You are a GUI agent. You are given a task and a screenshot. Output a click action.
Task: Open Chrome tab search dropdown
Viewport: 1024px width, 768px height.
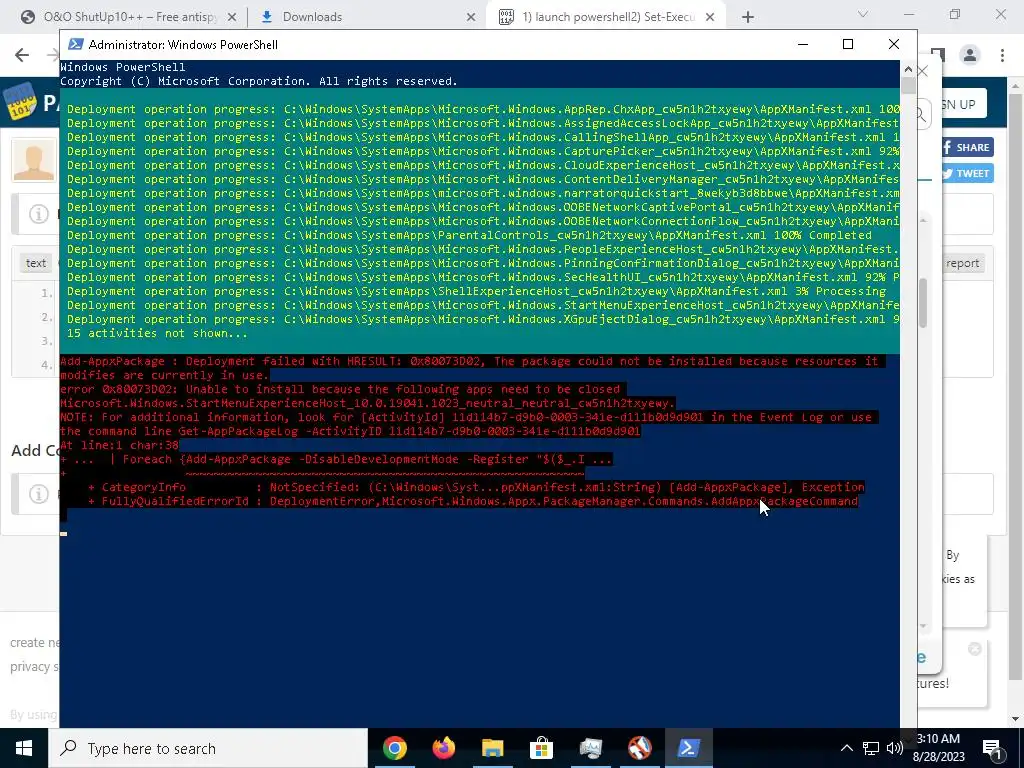pyautogui.click(x=863, y=14)
